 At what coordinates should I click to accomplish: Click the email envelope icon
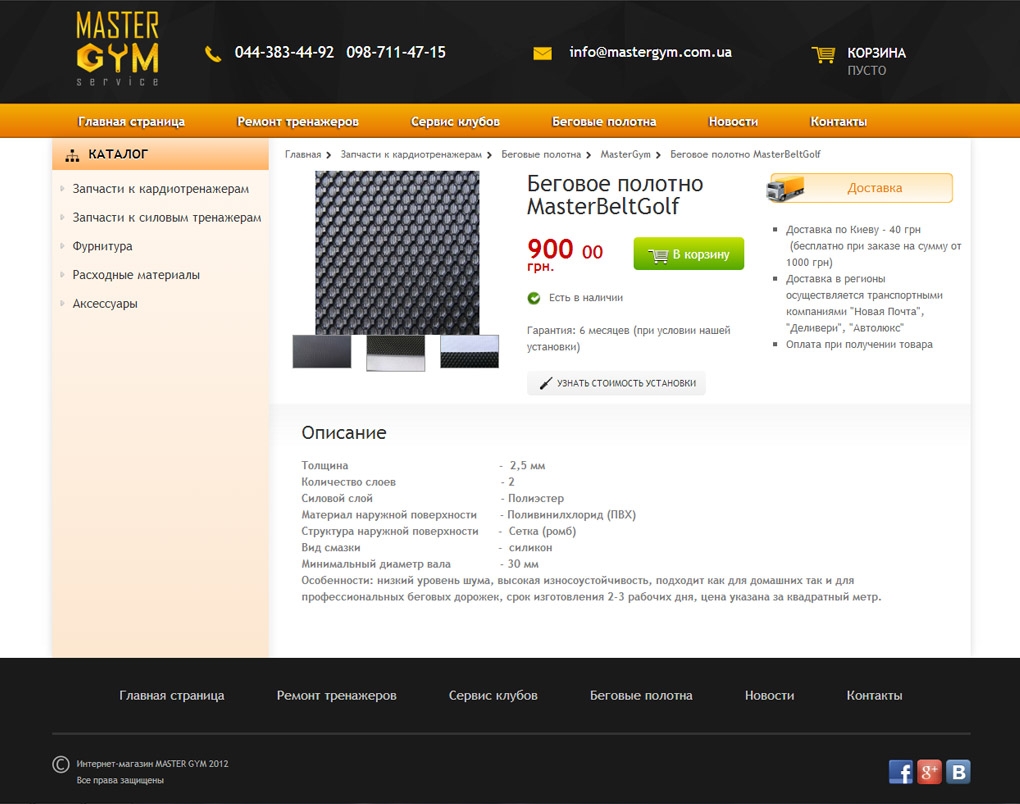[x=542, y=54]
